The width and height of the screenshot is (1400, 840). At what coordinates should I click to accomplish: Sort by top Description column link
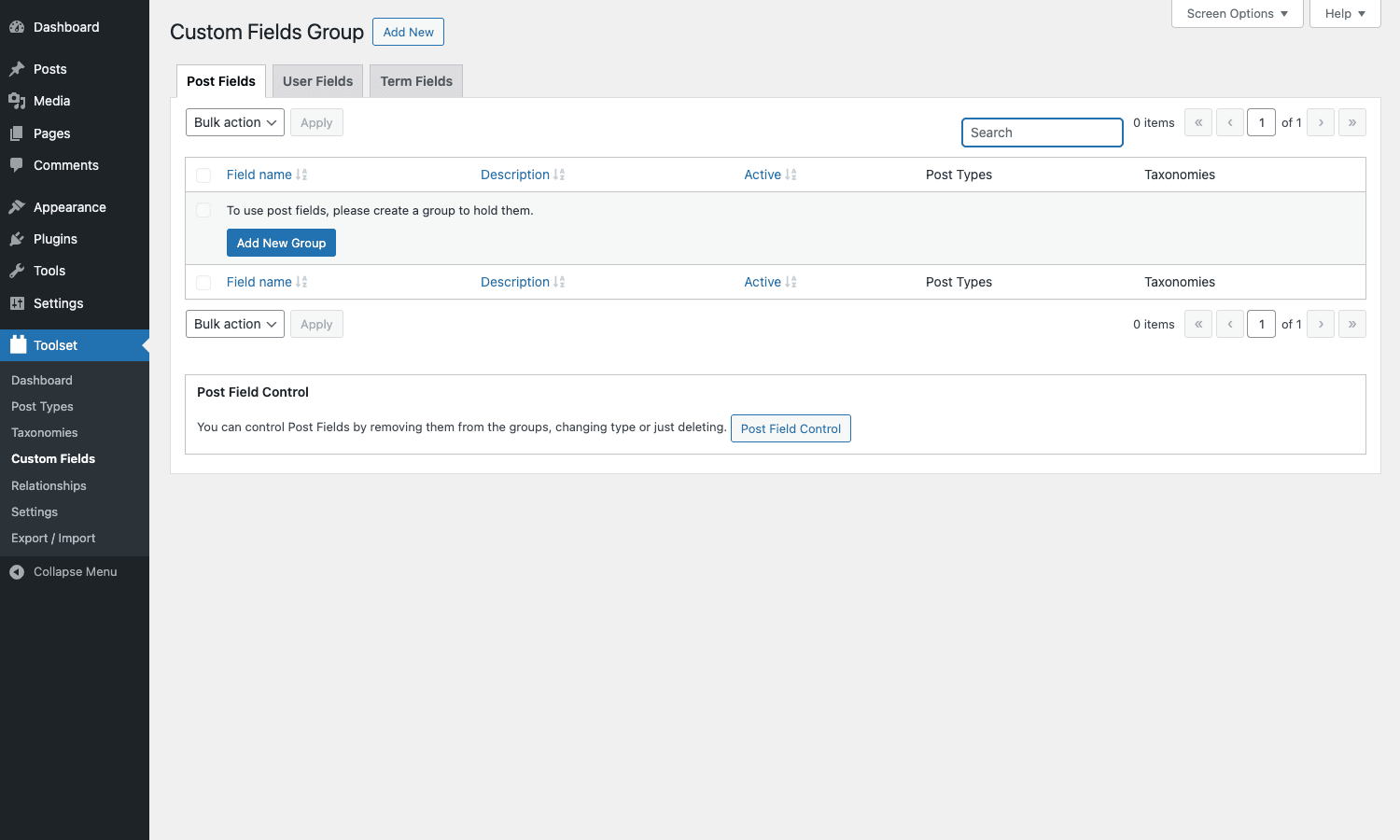[515, 175]
